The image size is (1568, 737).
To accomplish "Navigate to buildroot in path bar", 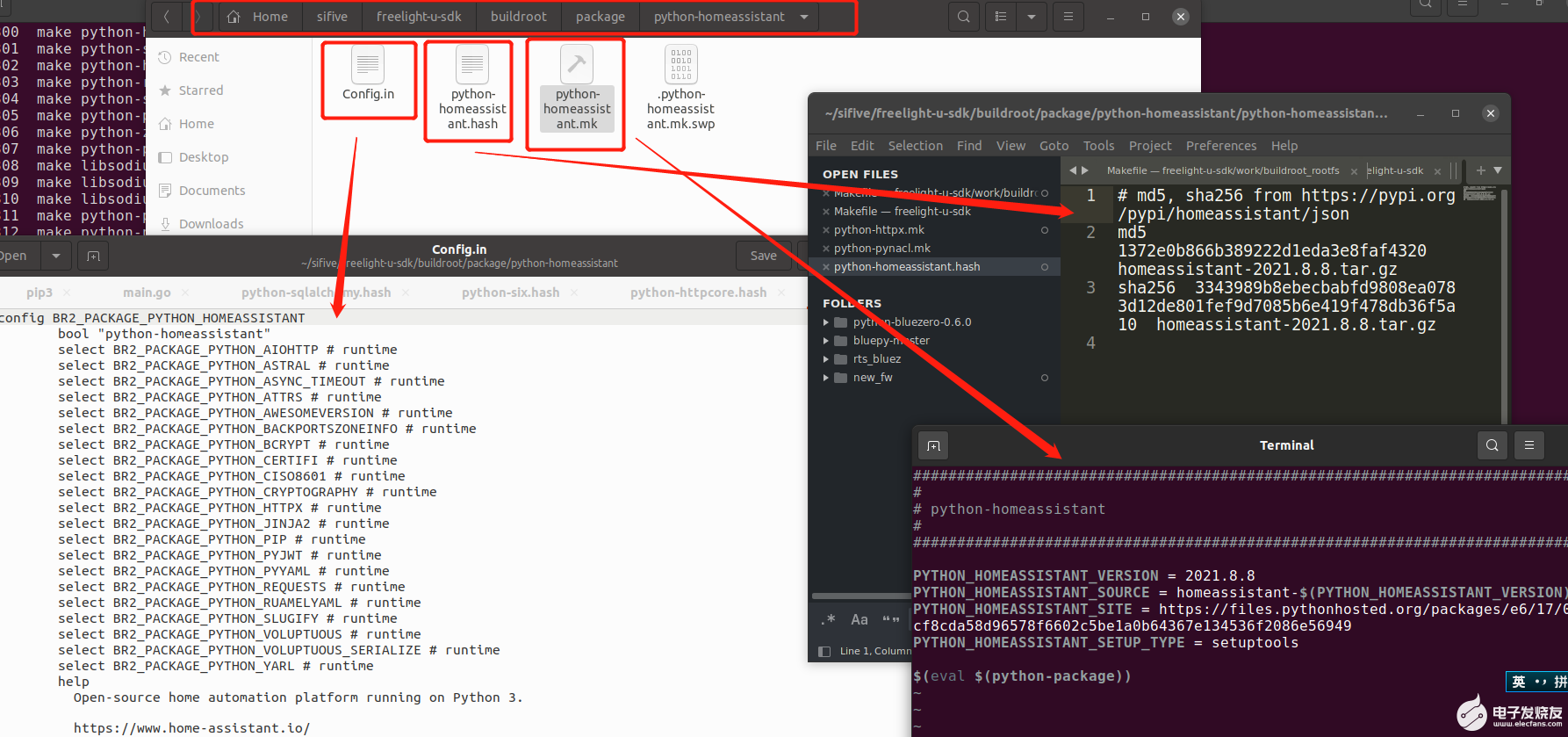I will [x=519, y=17].
